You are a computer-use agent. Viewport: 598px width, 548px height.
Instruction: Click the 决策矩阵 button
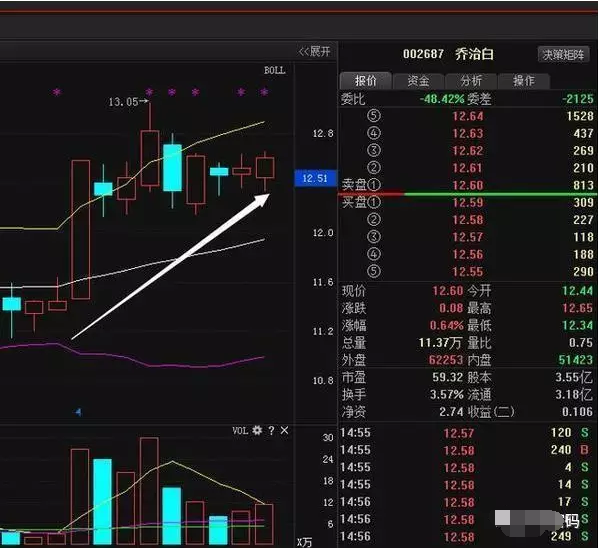(x=563, y=55)
